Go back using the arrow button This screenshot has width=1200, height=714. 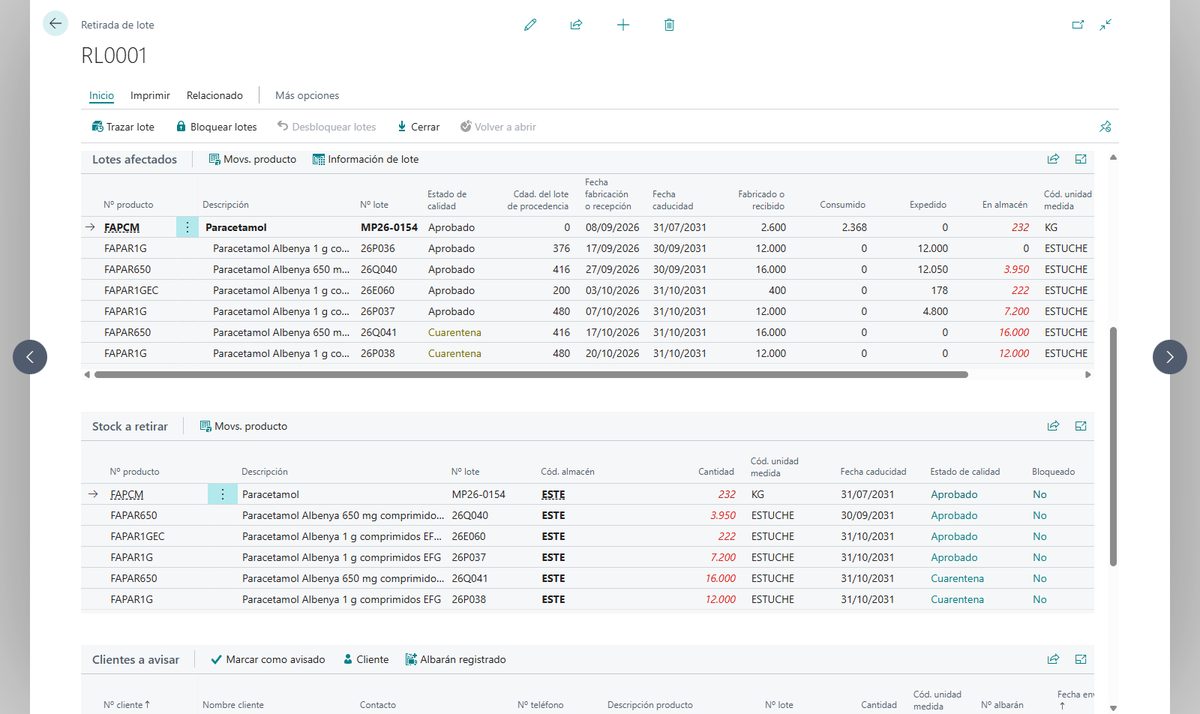pyautogui.click(x=55, y=23)
